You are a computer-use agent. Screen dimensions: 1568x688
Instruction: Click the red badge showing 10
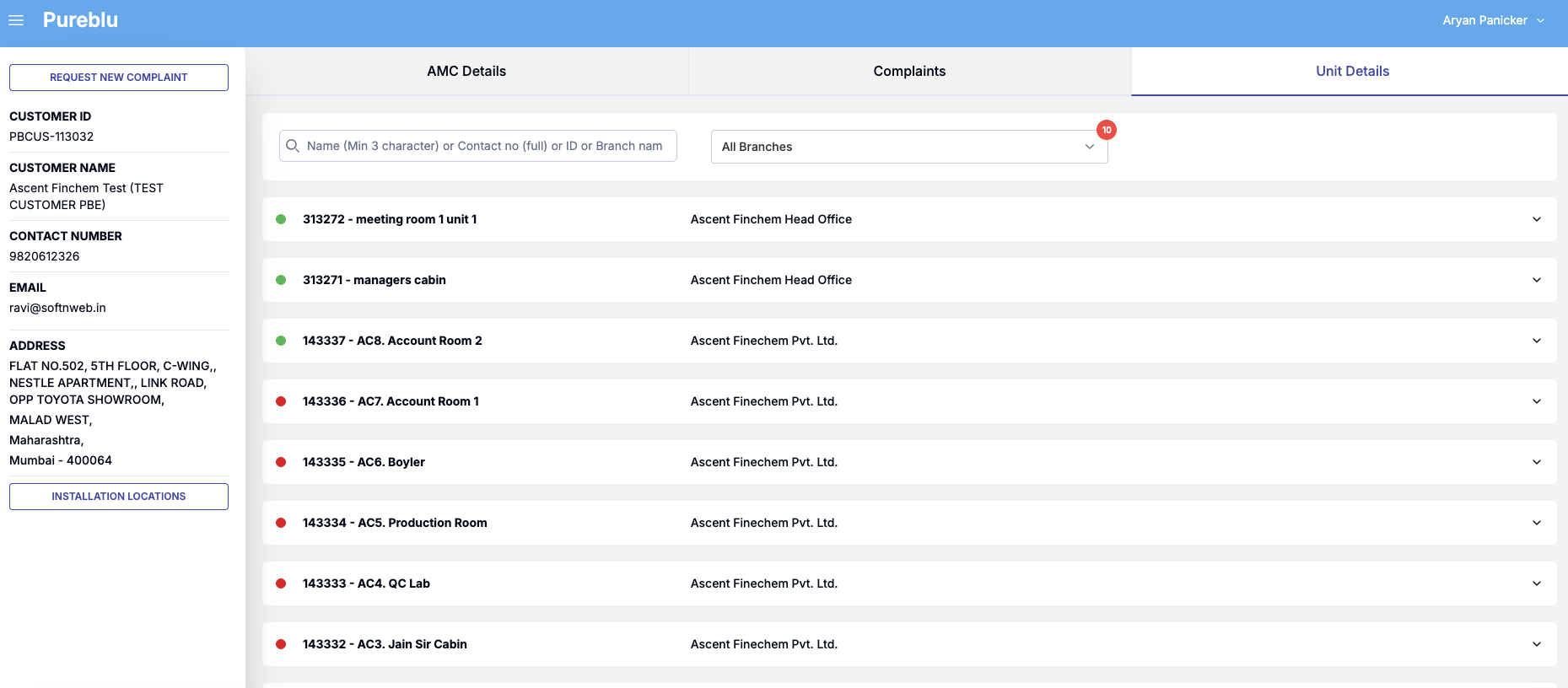click(x=1107, y=130)
